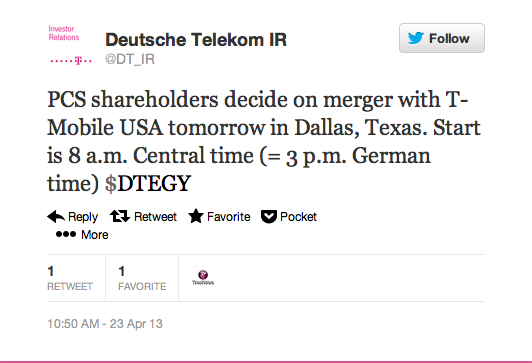Click the Reply text label
Screen dimensions: 532x363
point(83,217)
